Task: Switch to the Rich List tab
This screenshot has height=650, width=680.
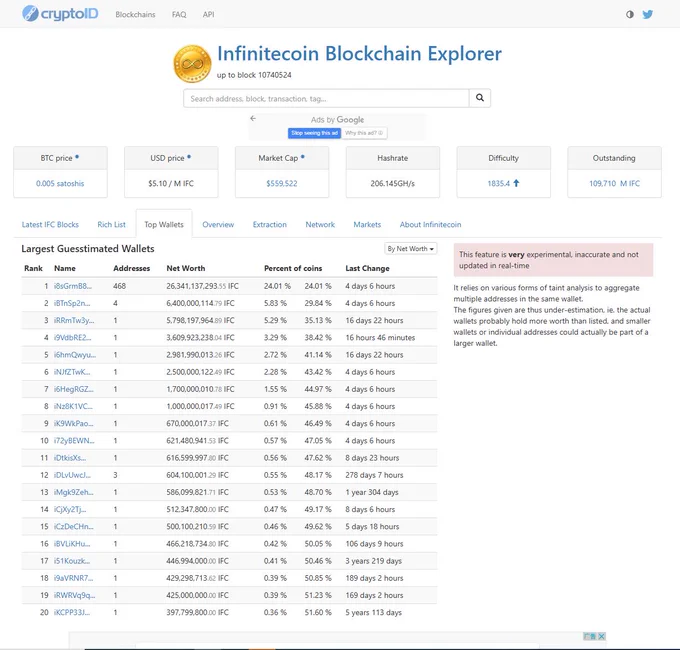Action: [111, 224]
